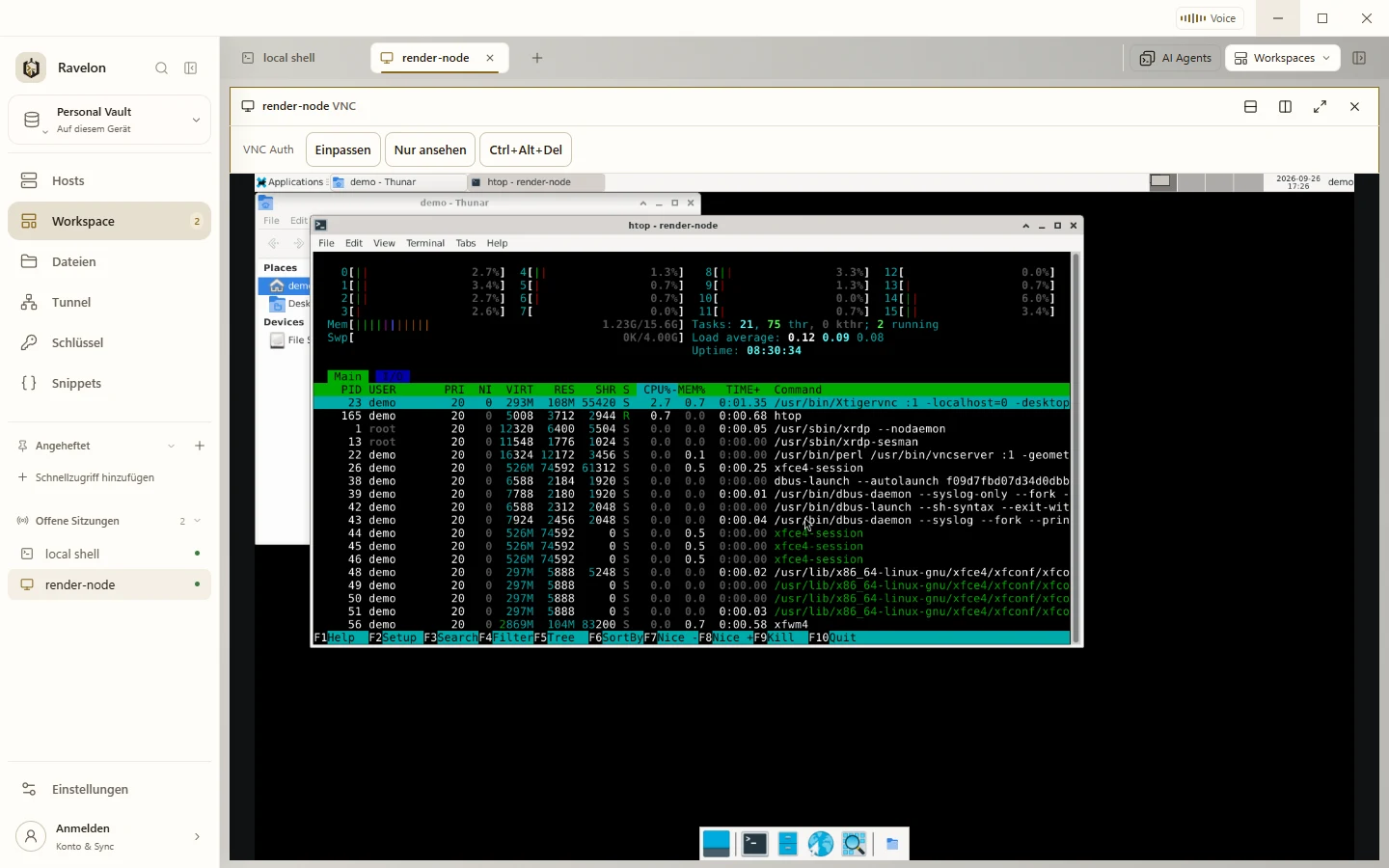Click F10 Quit in htop footer
This screenshot has width=1389, height=868.
tap(832, 637)
